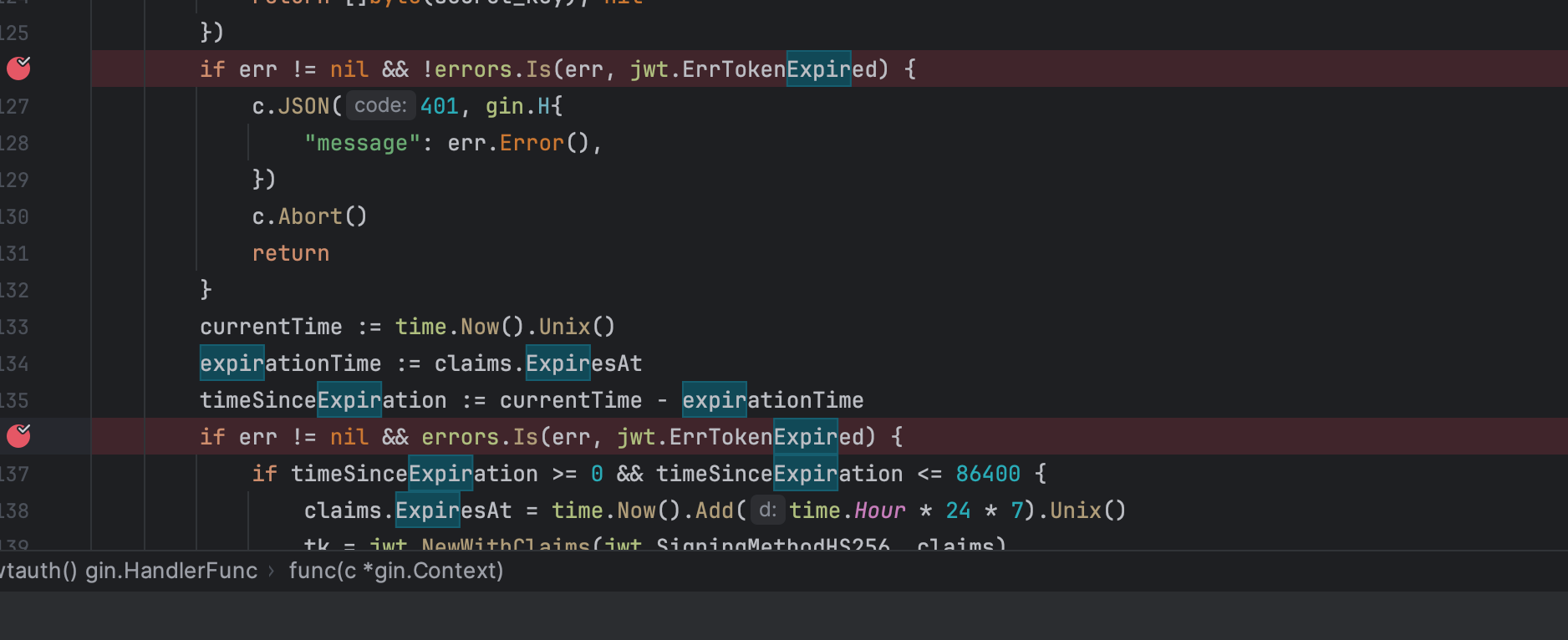
Task: Click the currentTime variable declaration
Action: click(271, 327)
